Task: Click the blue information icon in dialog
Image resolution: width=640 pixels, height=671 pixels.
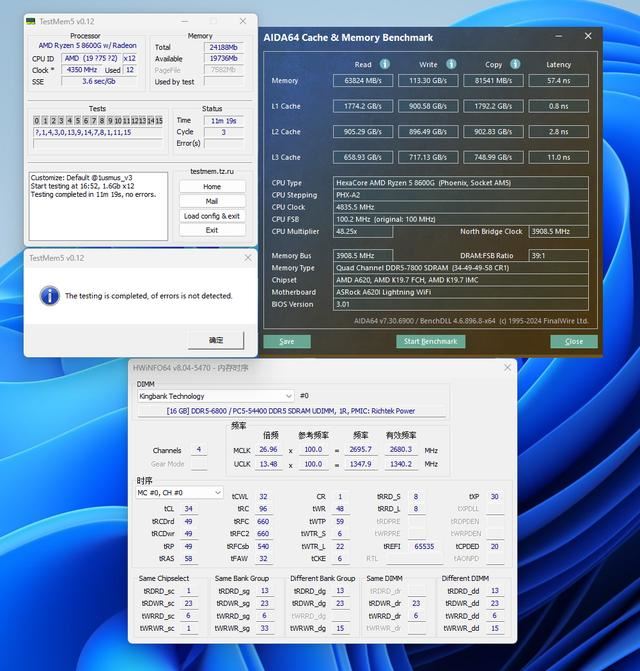Action: (49, 296)
